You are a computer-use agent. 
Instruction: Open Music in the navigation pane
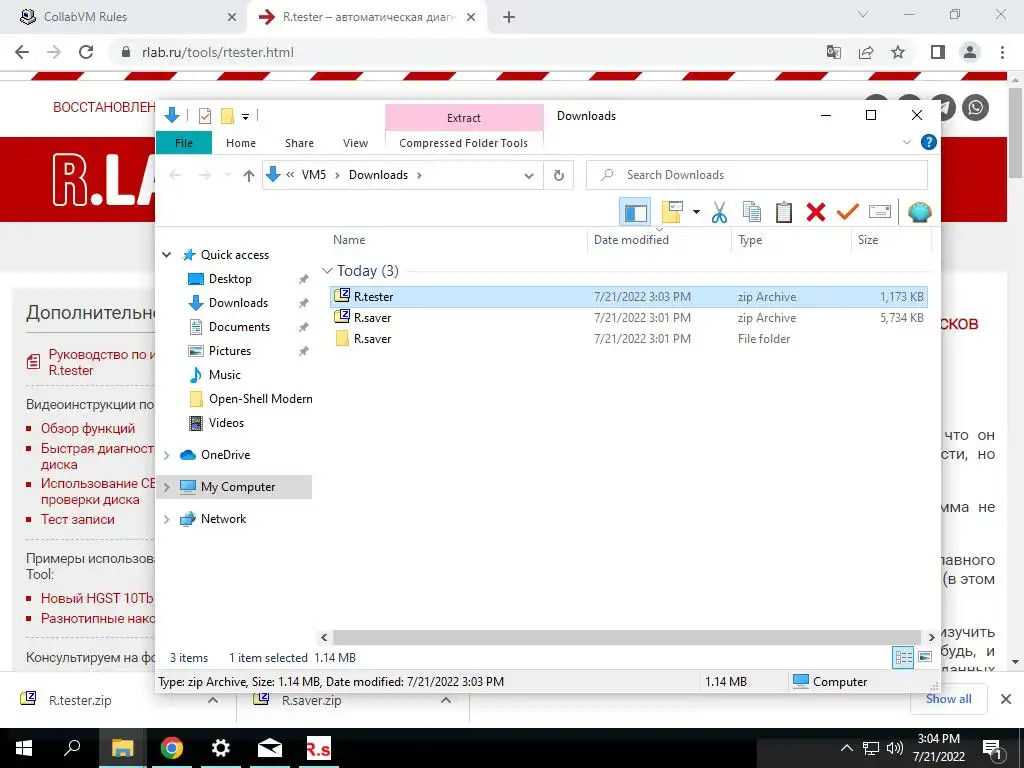pyautogui.click(x=225, y=375)
